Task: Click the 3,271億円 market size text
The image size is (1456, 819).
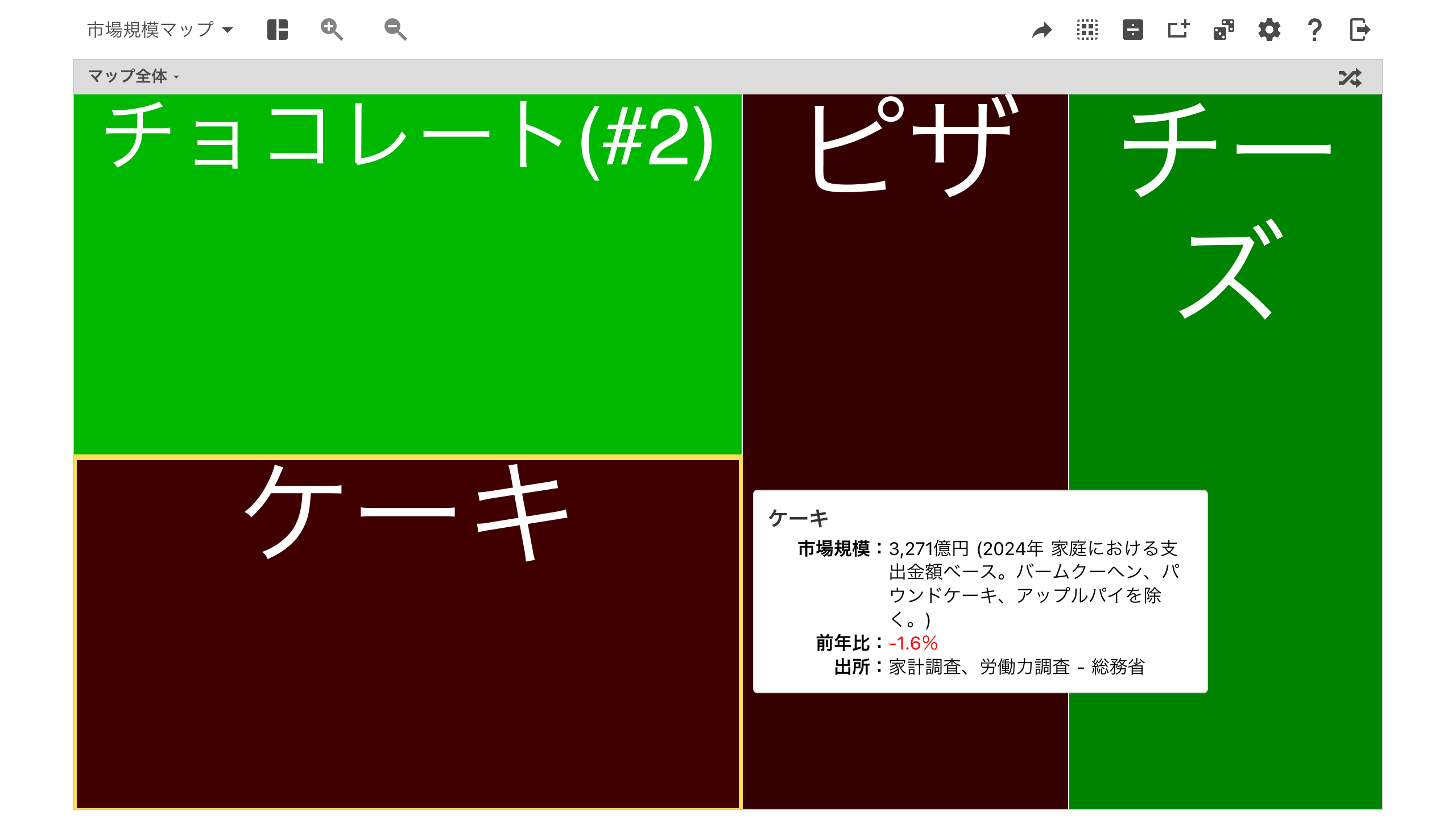Action: click(x=929, y=549)
